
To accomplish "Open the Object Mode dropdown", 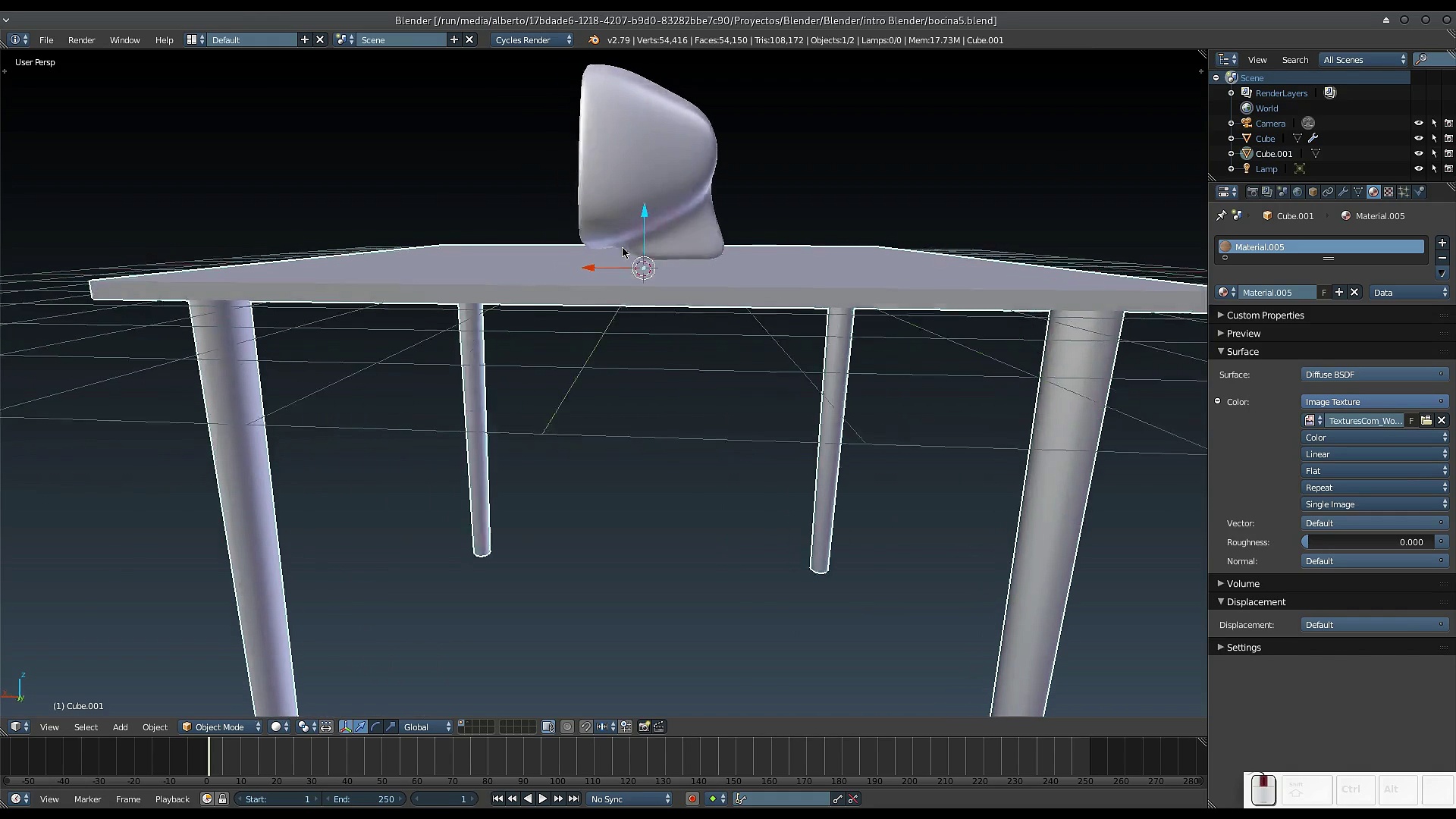I will tap(220, 726).
